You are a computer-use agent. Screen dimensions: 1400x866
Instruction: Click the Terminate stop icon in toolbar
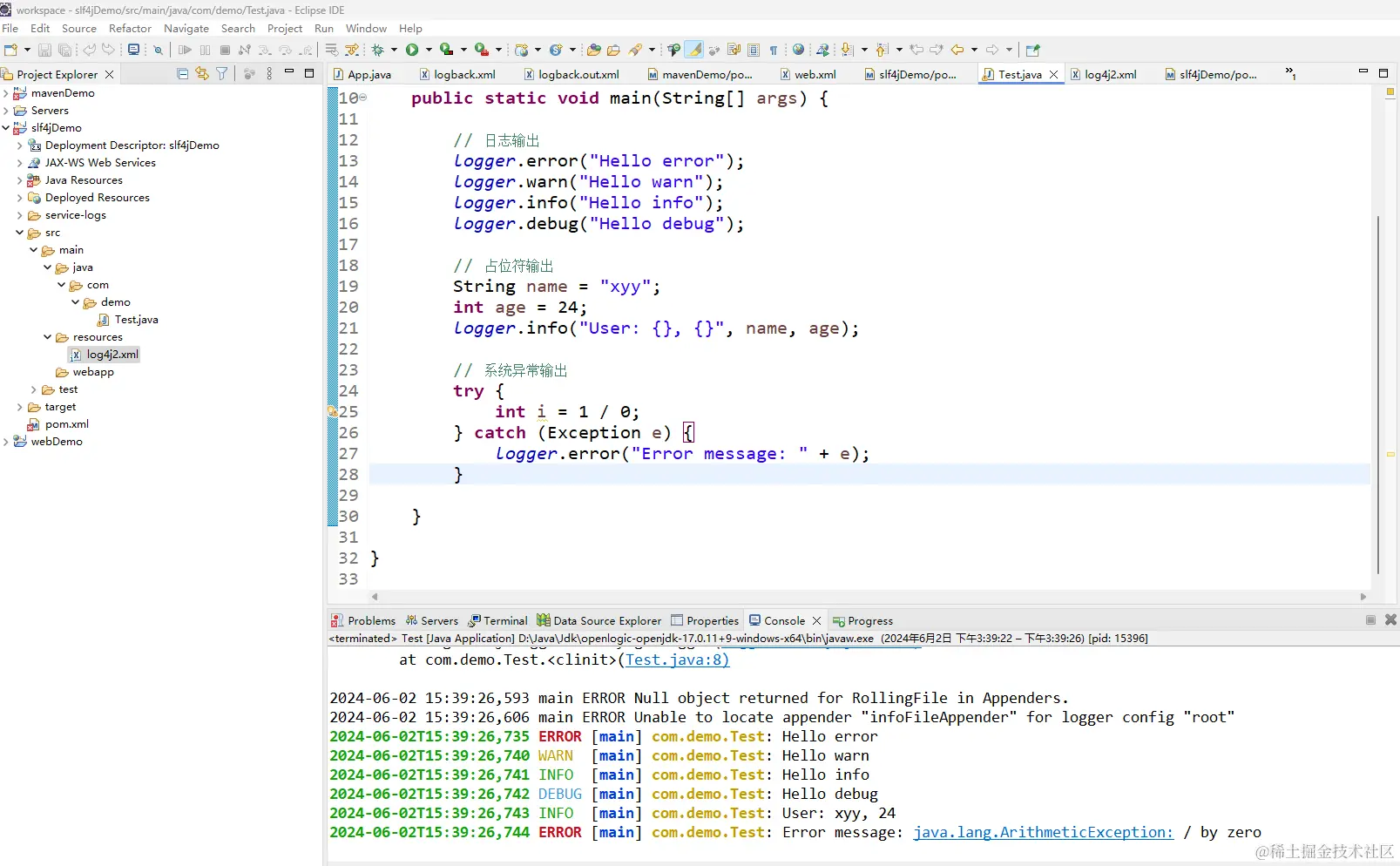click(225, 50)
